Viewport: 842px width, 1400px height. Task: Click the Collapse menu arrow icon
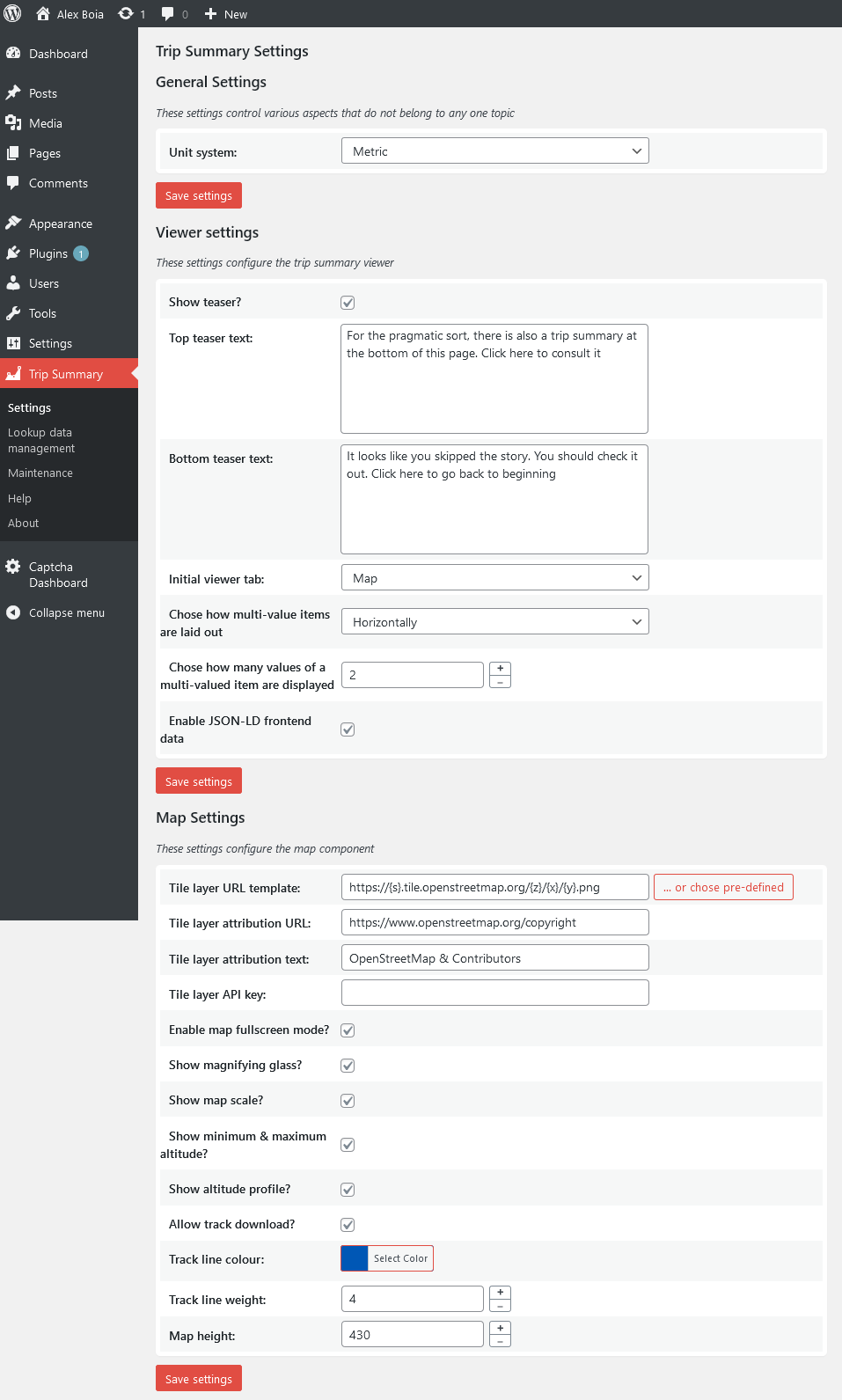point(13,612)
